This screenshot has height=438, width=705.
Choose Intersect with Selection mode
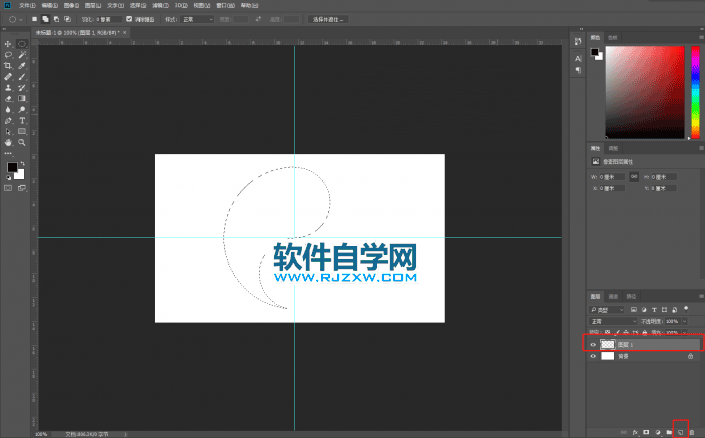pyautogui.click(x=67, y=19)
